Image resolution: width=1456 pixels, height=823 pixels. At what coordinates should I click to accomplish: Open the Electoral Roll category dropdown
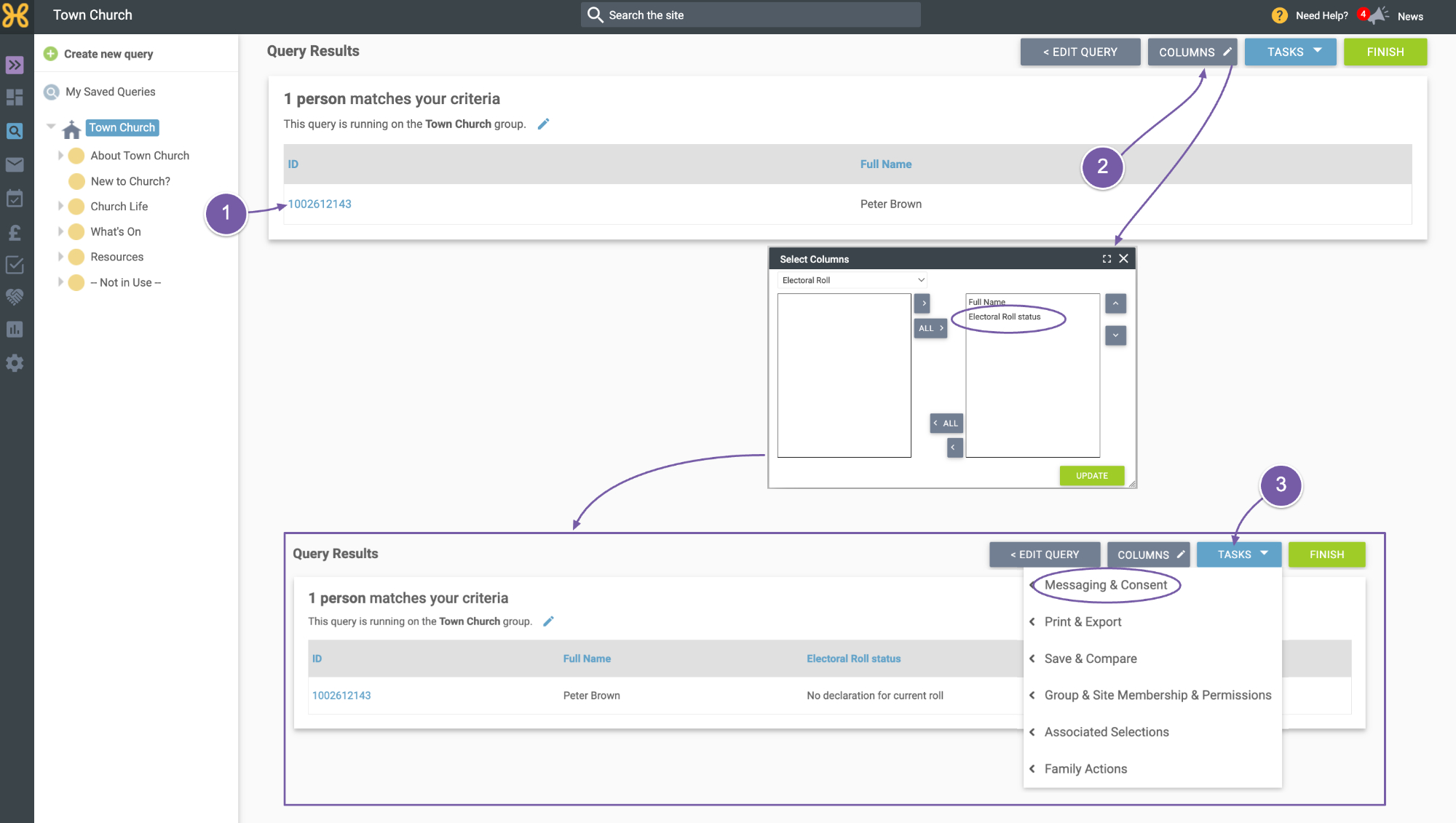pyautogui.click(x=852, y=280)
